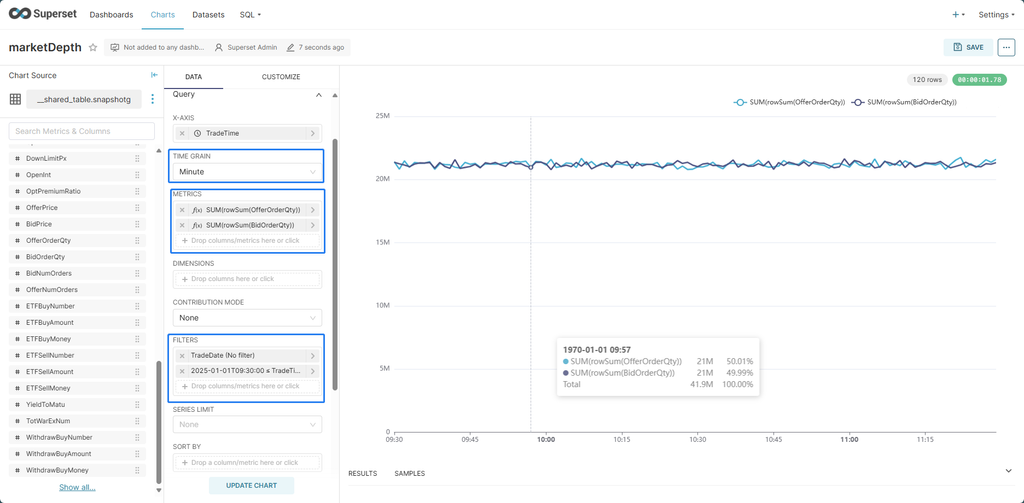Click the Search Metrics & Columns field

82,131
